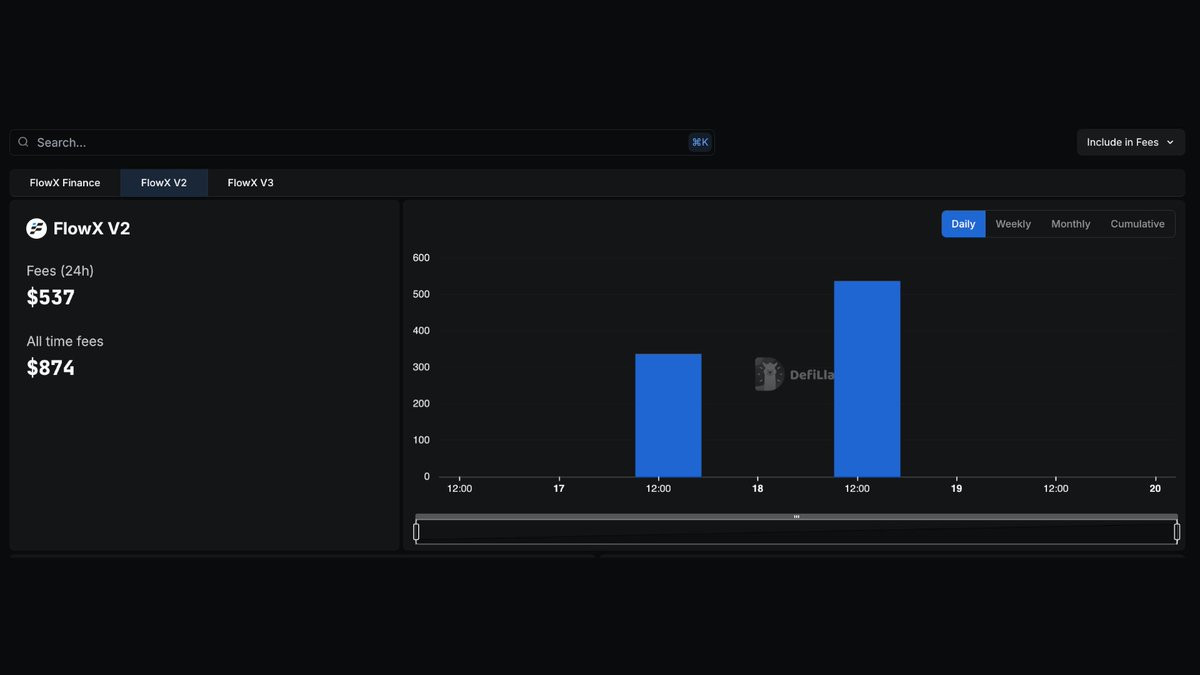The width and height of the screenshot is (1200, 675).
Task: Click the right zoom range handle
Action: tap(1177, 532)
